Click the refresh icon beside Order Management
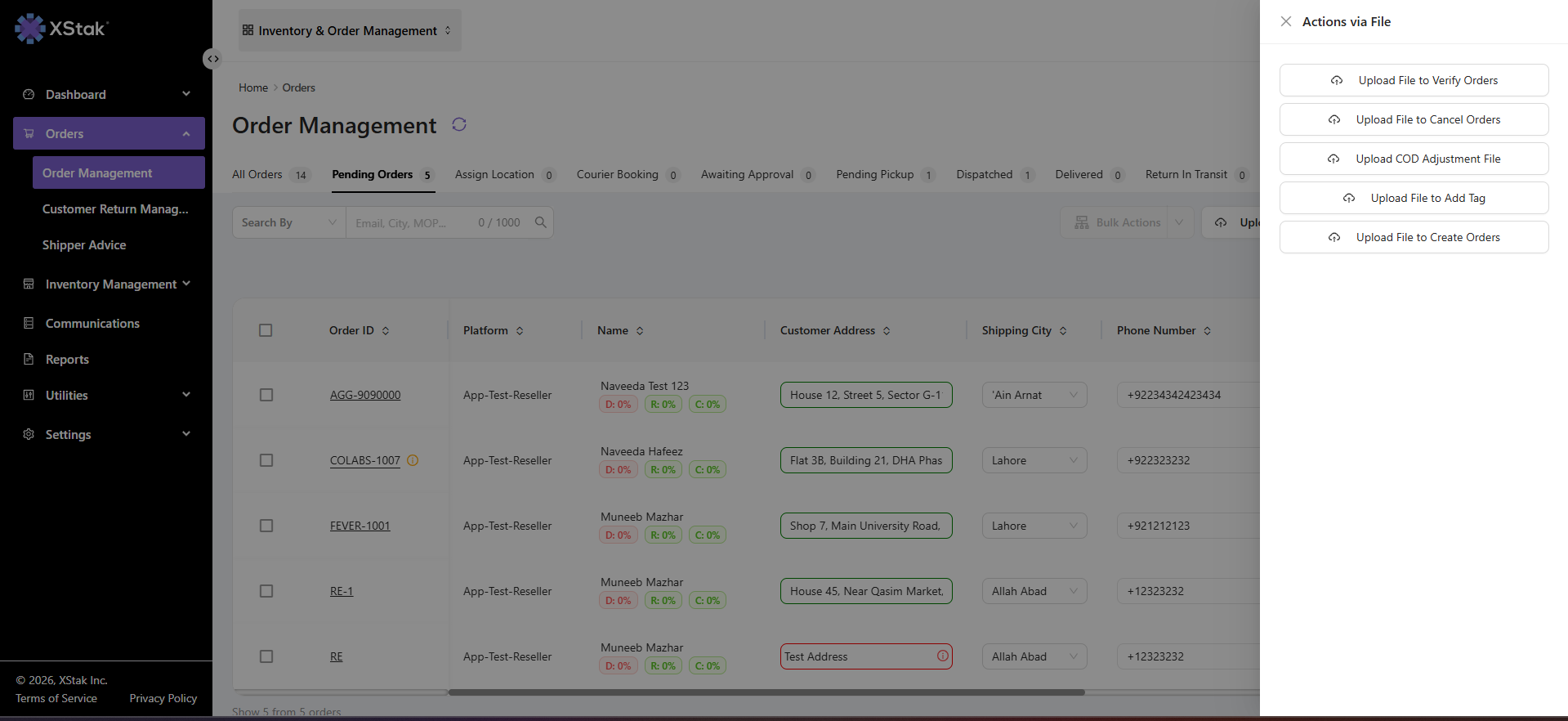 [459, 124]
